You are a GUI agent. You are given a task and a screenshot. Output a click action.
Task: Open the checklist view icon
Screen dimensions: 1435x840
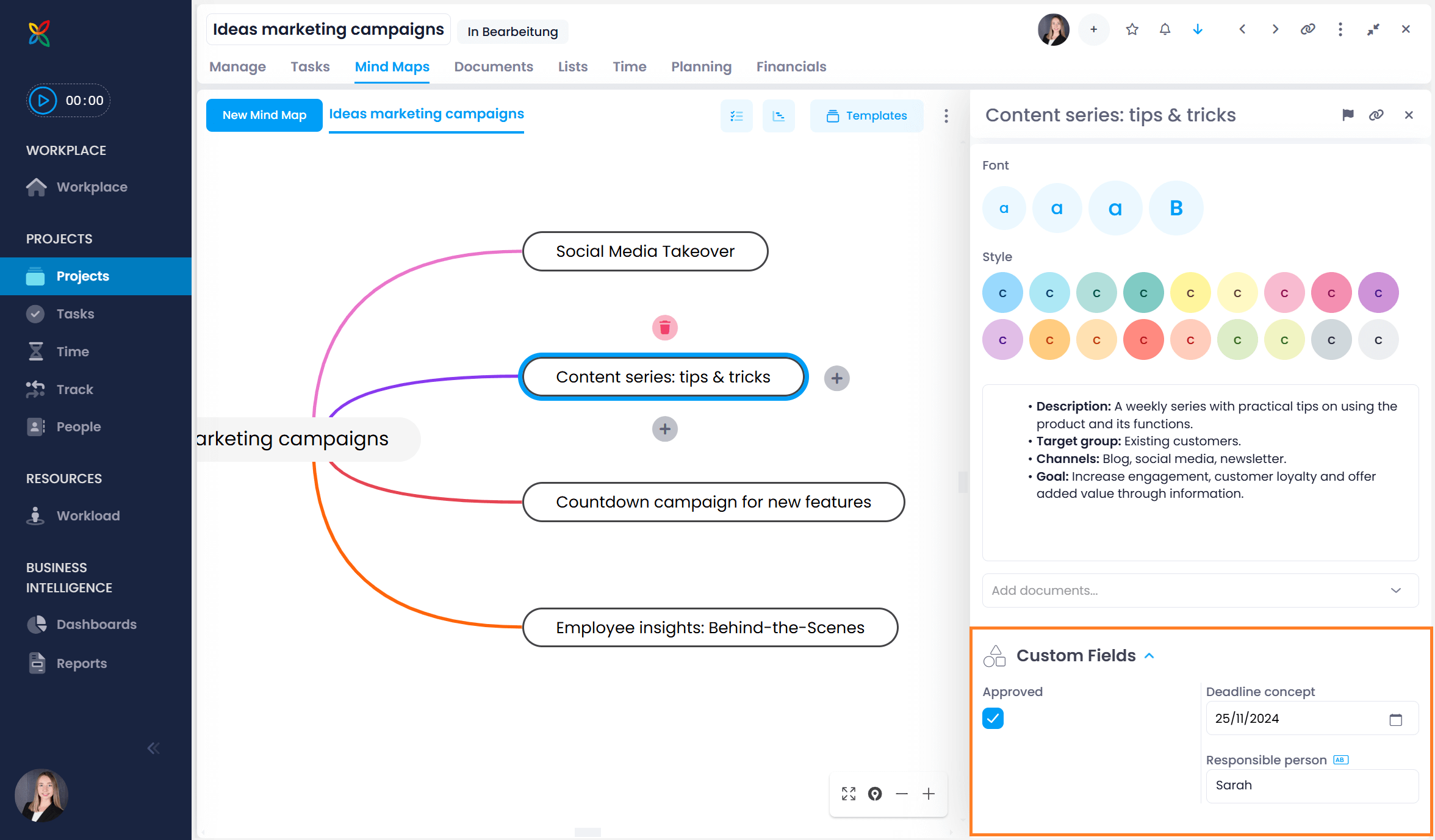(736, 115)
